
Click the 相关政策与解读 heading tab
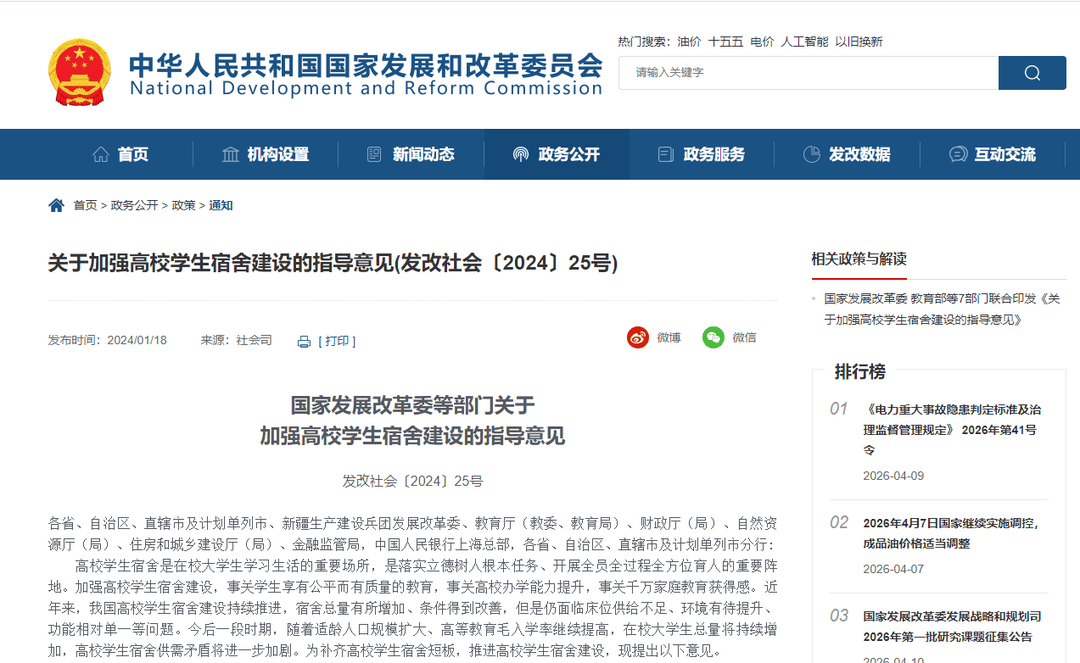click(x=859, y=260)
